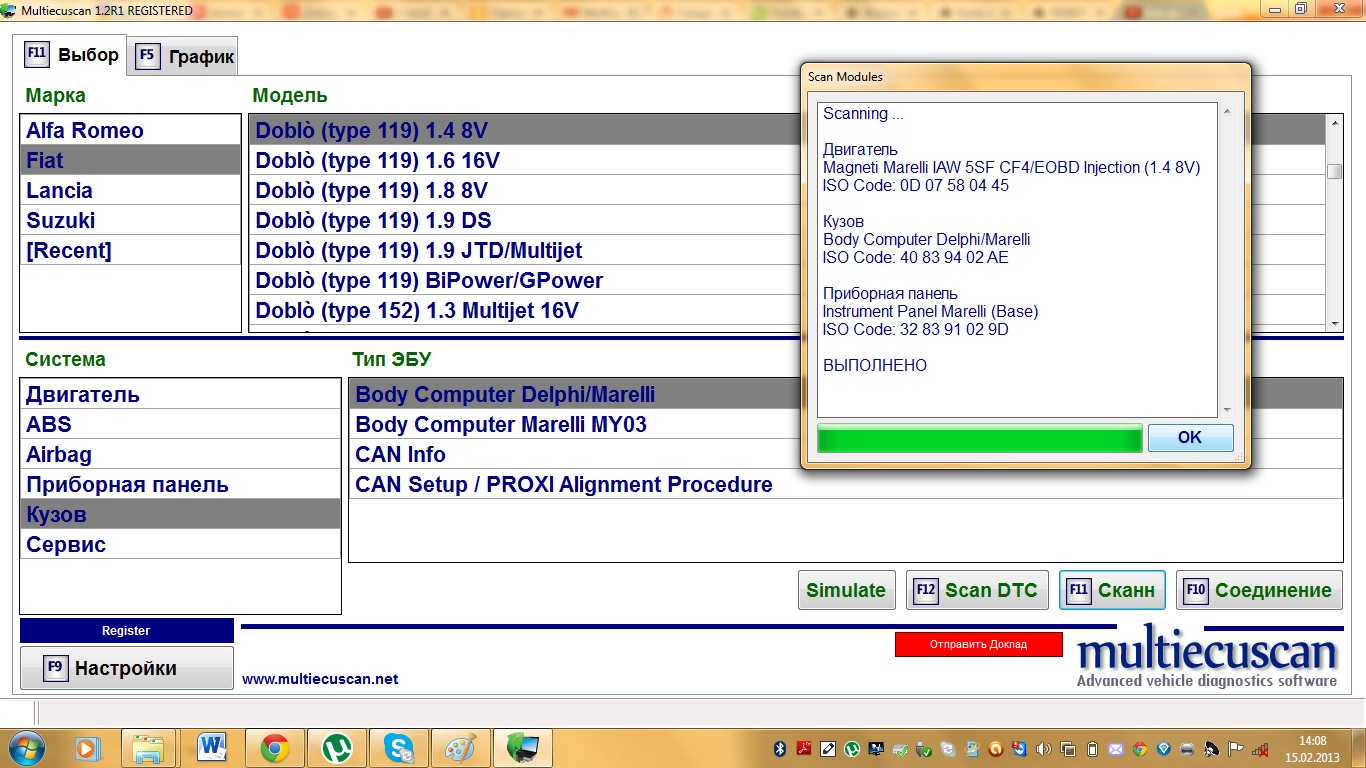Image resolution: width=1366 pixels, height=768 pixels.
Task: Select the Airbag system
Action: point(59,455)
